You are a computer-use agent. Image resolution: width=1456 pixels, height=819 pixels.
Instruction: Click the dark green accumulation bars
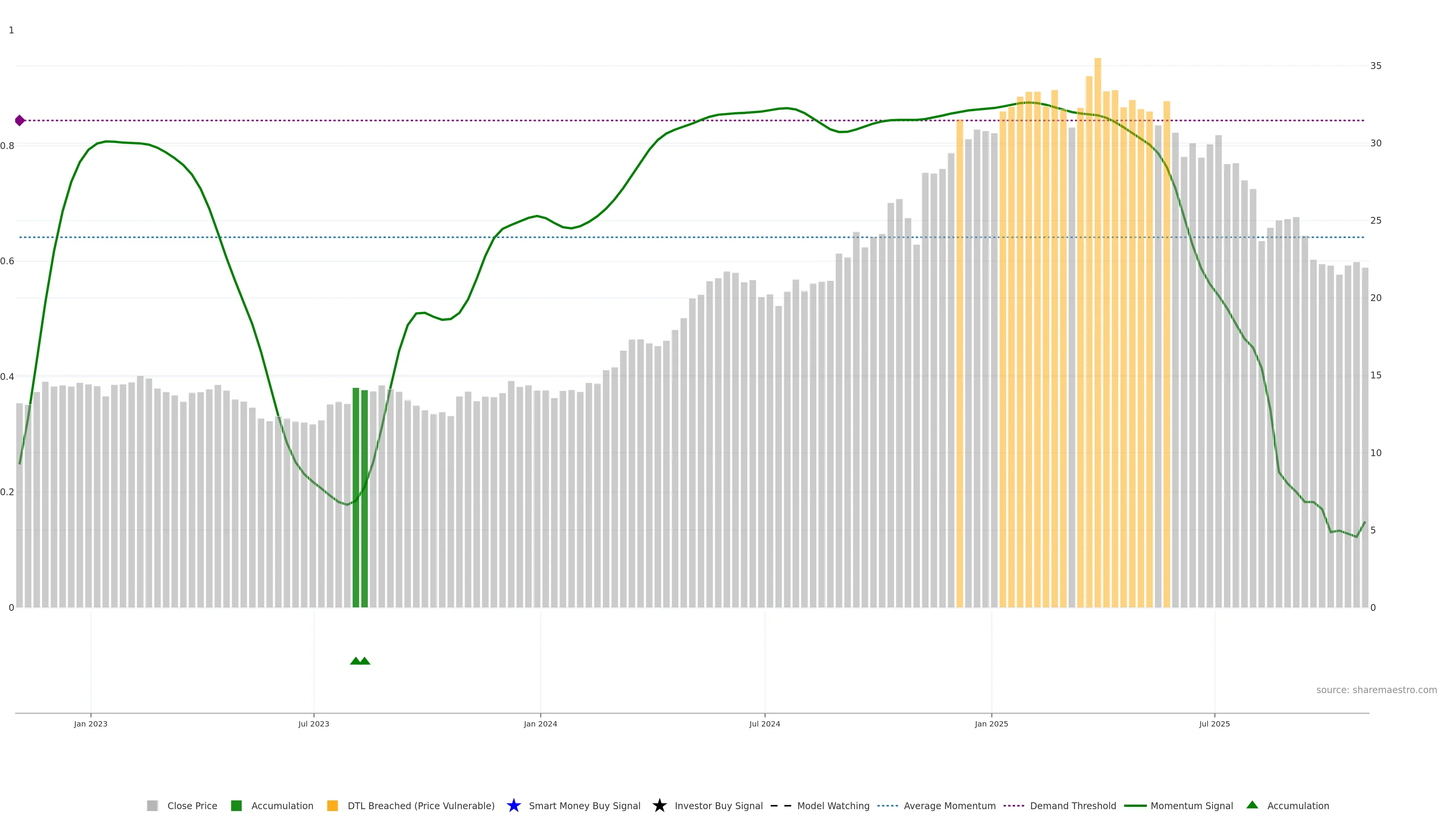pyautogui.click(x=360, y=497)
